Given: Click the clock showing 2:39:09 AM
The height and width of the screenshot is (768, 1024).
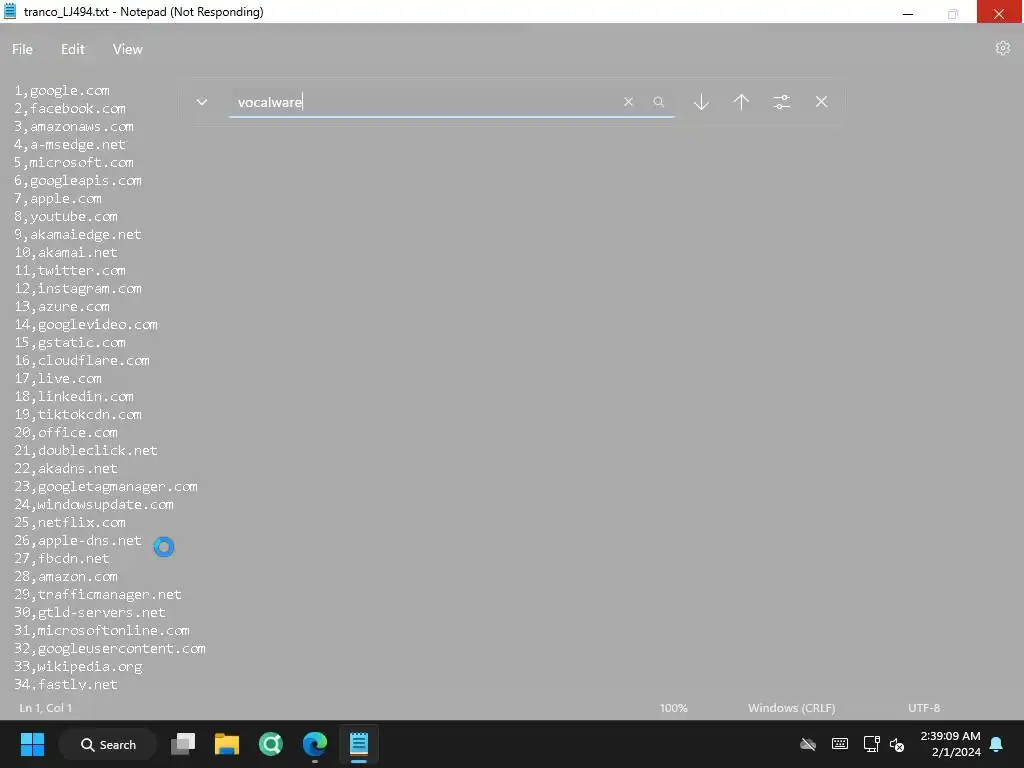Looking at the screenshot, I should pos(950,736).
